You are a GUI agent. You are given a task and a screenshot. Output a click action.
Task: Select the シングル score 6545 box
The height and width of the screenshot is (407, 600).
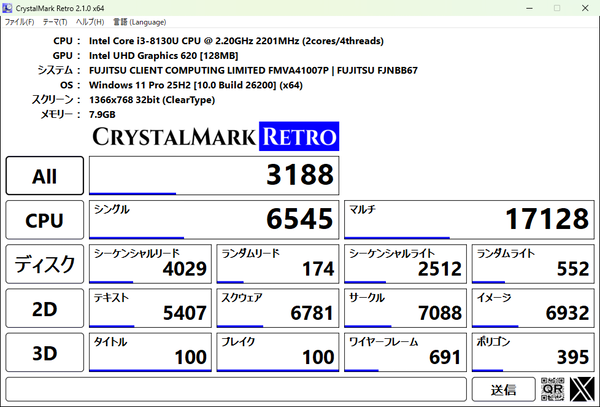pyautogui.click(x=214, y=220)
